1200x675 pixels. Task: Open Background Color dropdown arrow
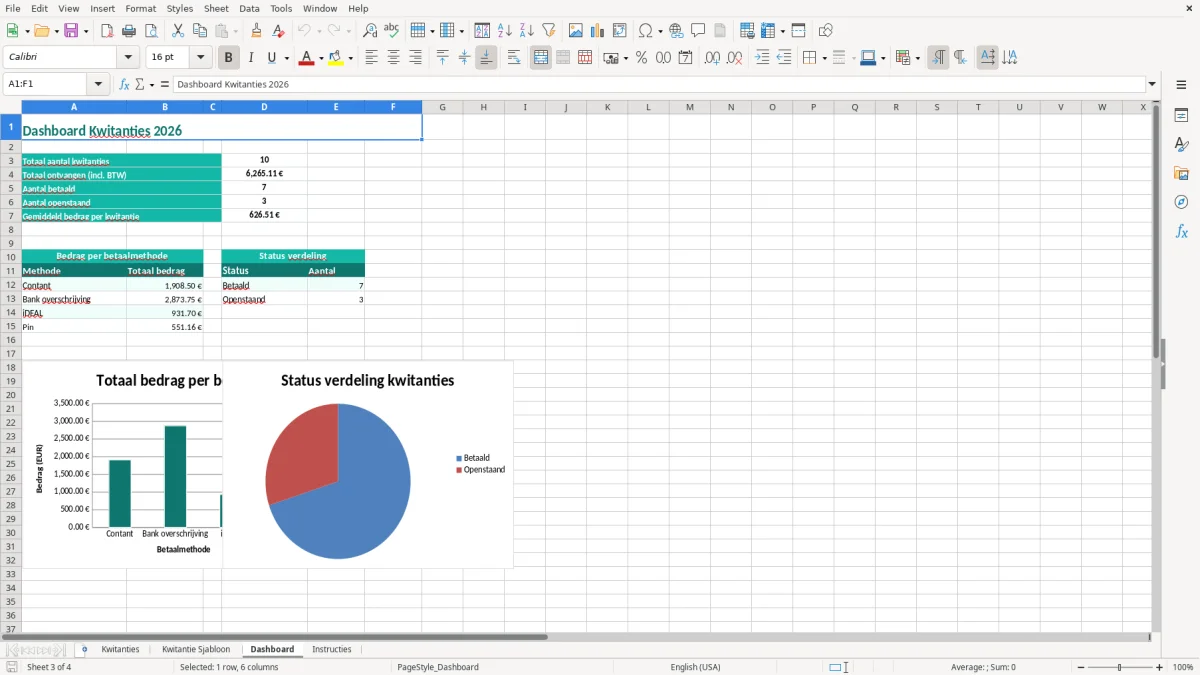351,58
